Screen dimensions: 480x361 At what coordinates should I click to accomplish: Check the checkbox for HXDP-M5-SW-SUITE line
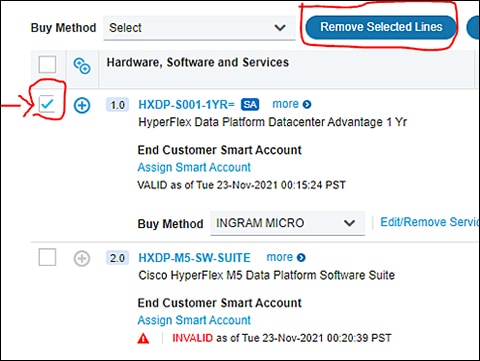(47, 257)
